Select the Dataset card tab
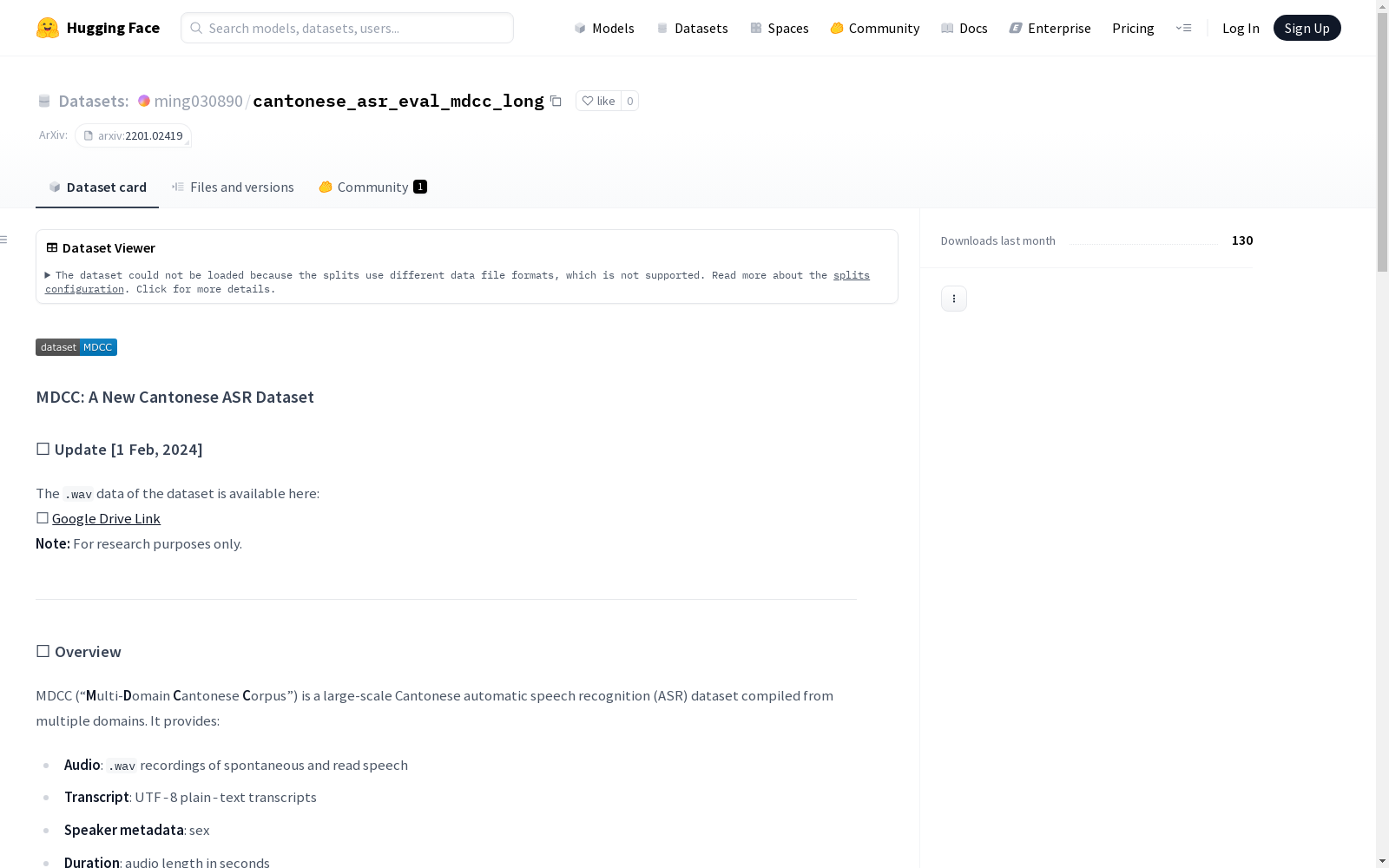This screenshot has height=868, width=1389. tap(97, 187)
